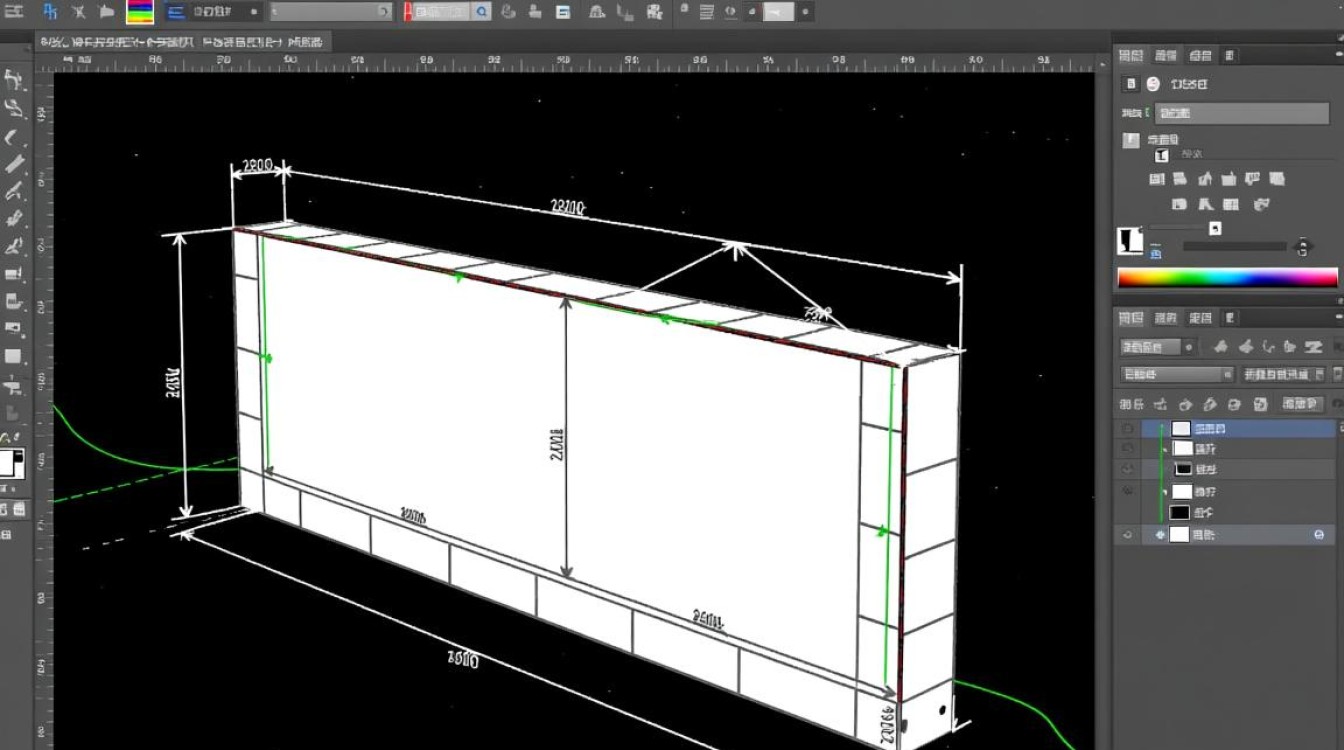The image size is (1344, 750).
Task: Click the first filter icon beside the layer kind dropdown
Action: [x=1220, y=347]
